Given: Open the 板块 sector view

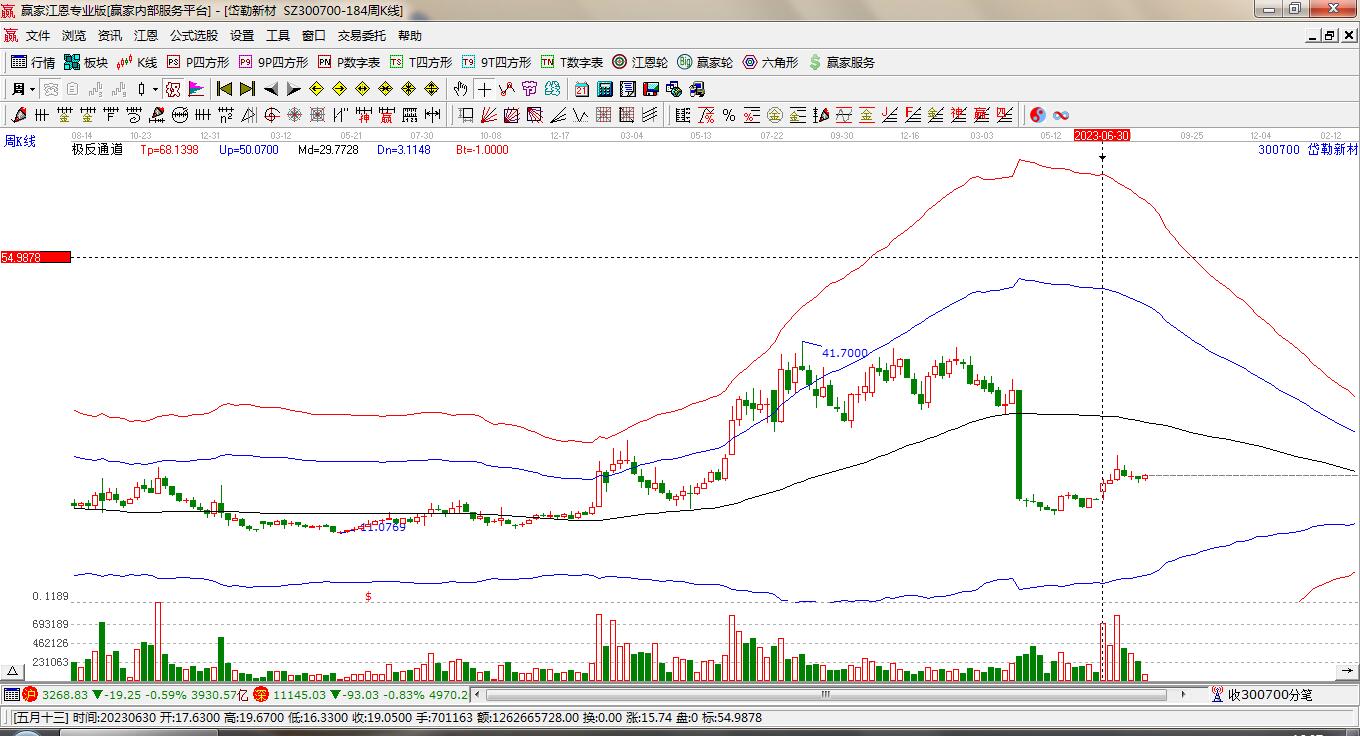Looking at the screenshot, I should coord(86,62).
